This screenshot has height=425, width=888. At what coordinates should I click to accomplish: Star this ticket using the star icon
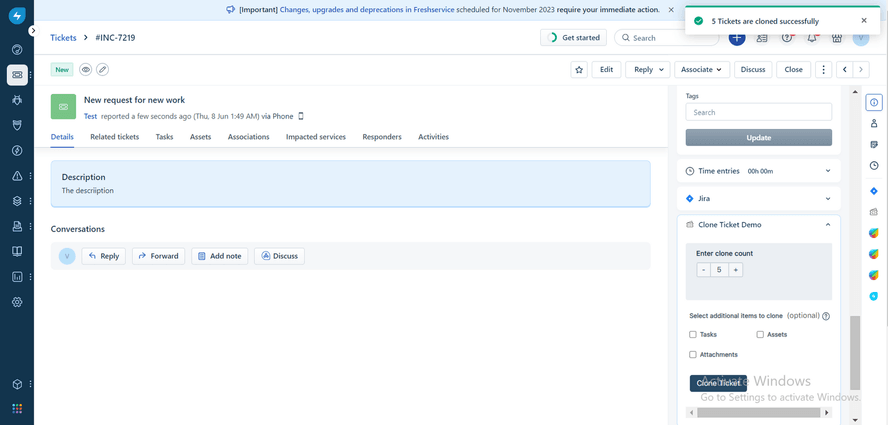pyautogui.click(x=579, y=70)
